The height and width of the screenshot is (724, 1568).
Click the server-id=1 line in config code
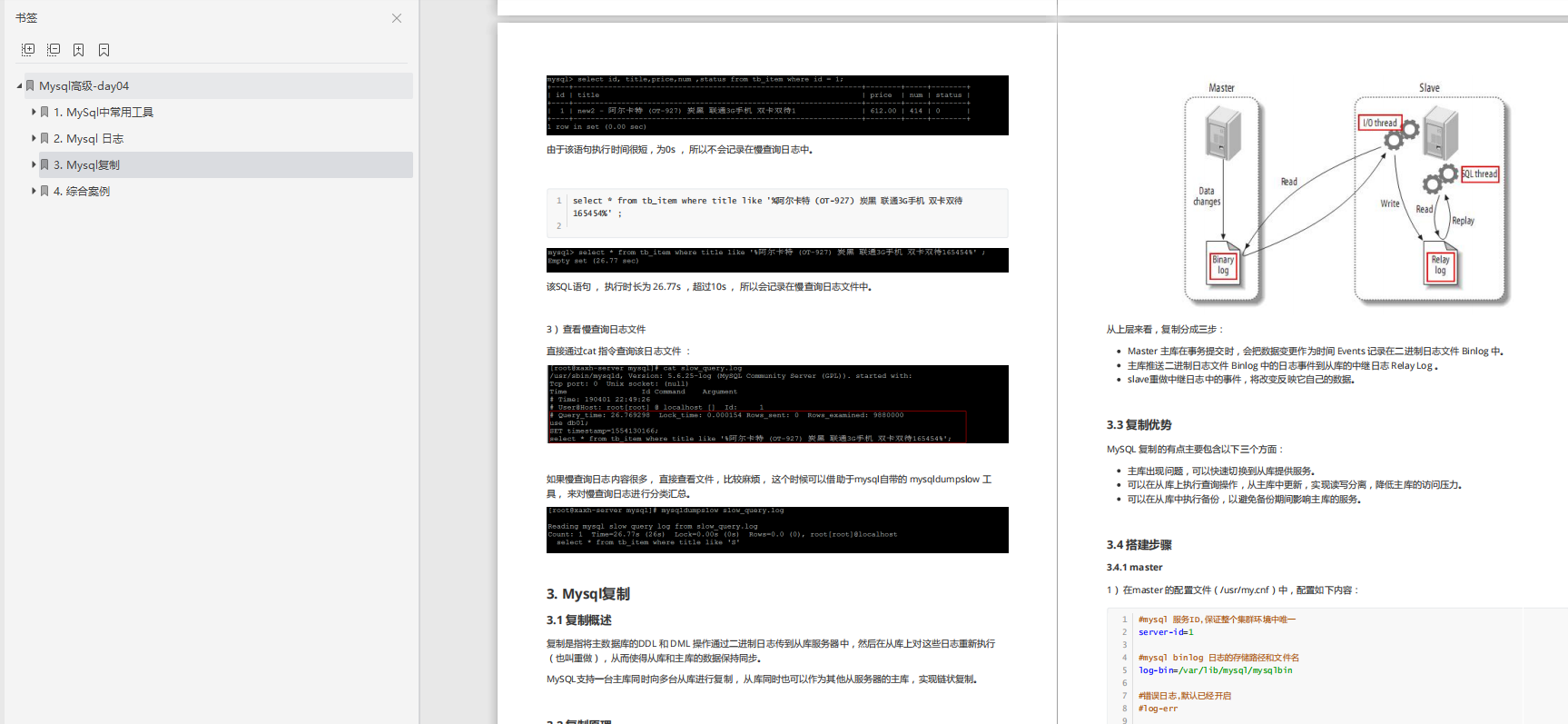tap(1166, 632)
